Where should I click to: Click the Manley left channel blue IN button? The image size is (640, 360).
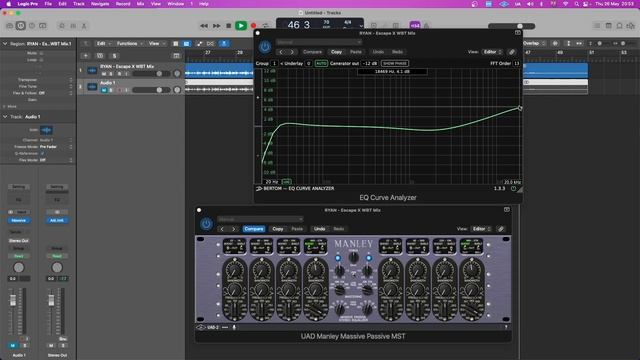pos(338,258)
